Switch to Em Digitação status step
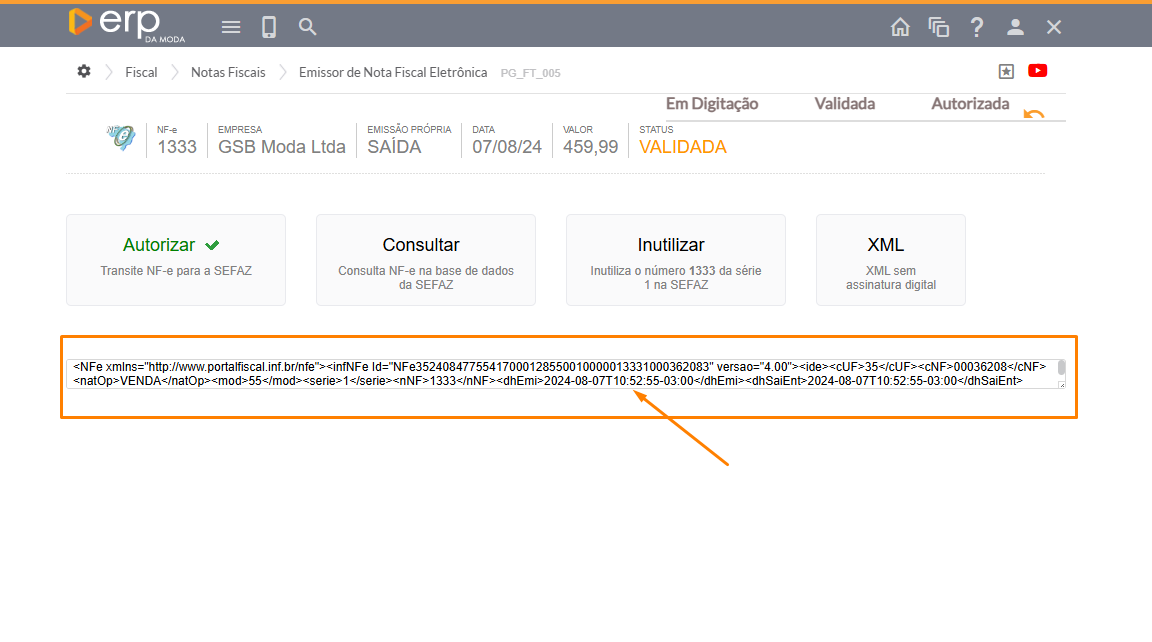Viewport: 1152px width, 642px height. (x=712, y=104)
